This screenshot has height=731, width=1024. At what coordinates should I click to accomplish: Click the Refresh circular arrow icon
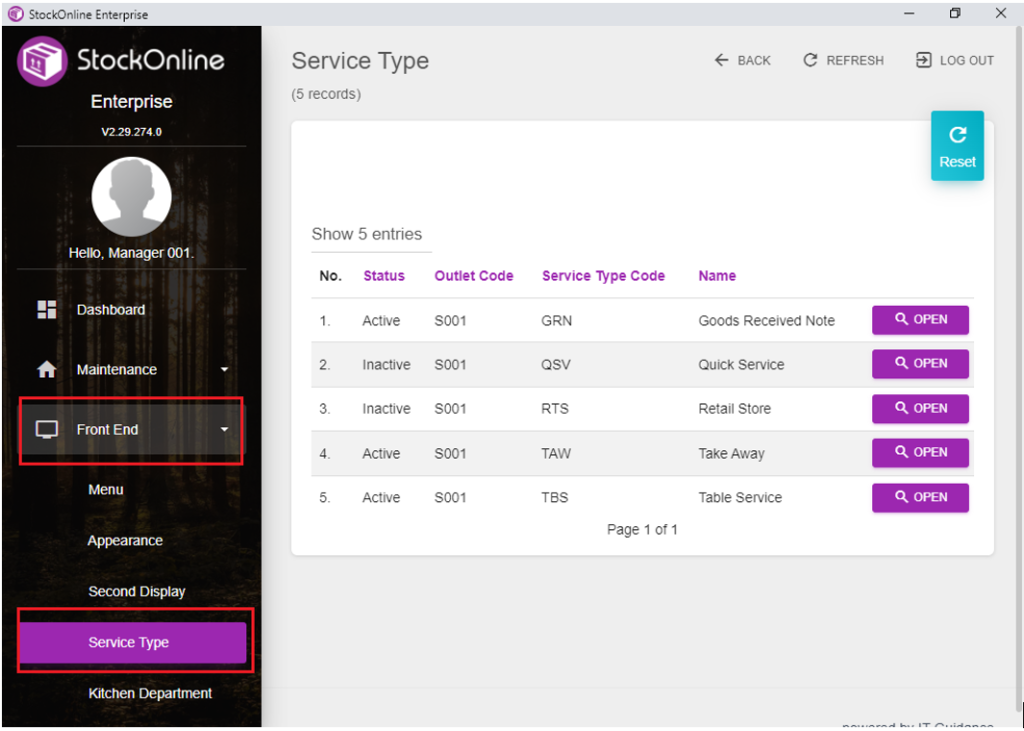tap(810, 61)
